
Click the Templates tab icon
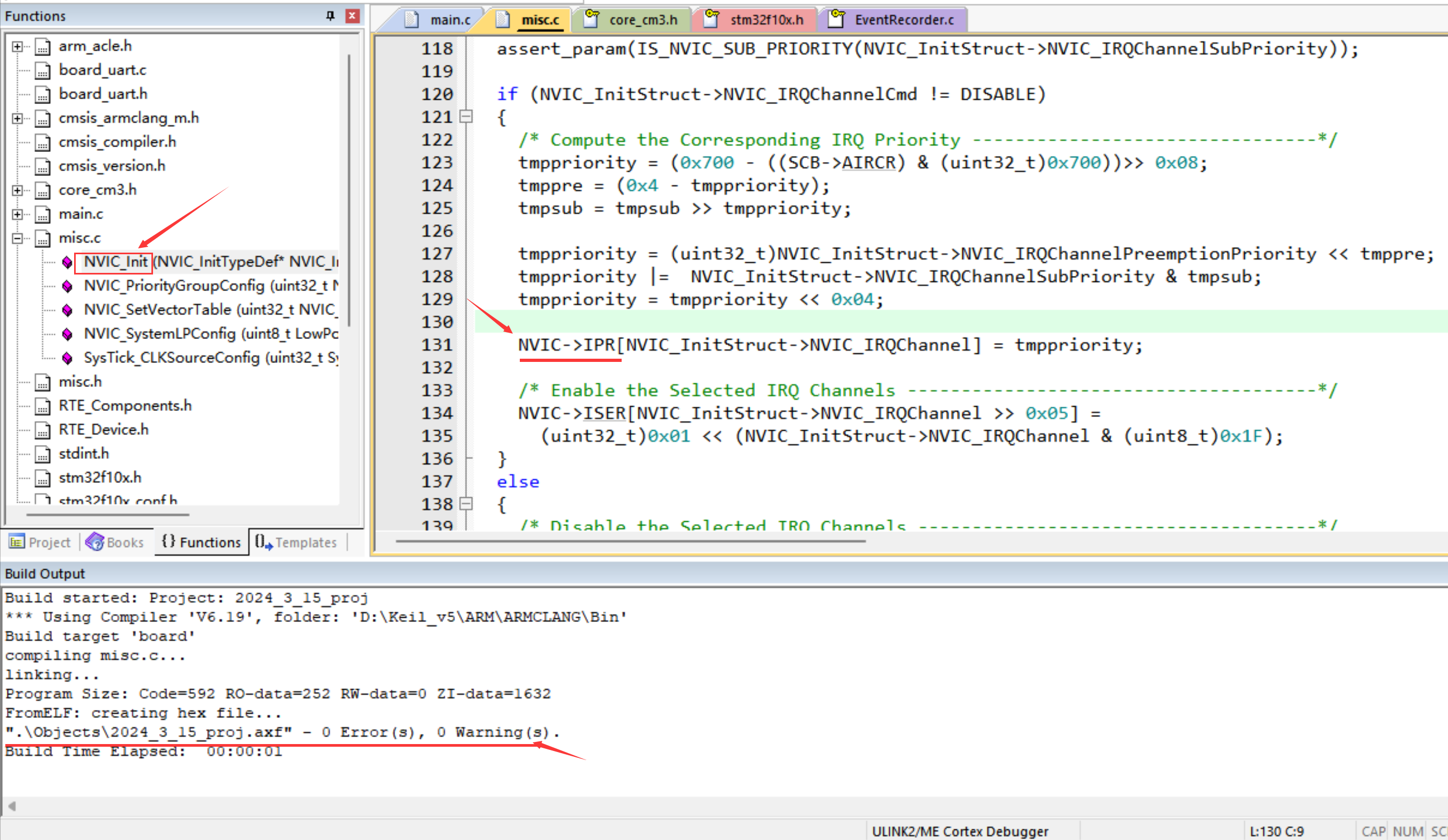click(x=263, y=542)
